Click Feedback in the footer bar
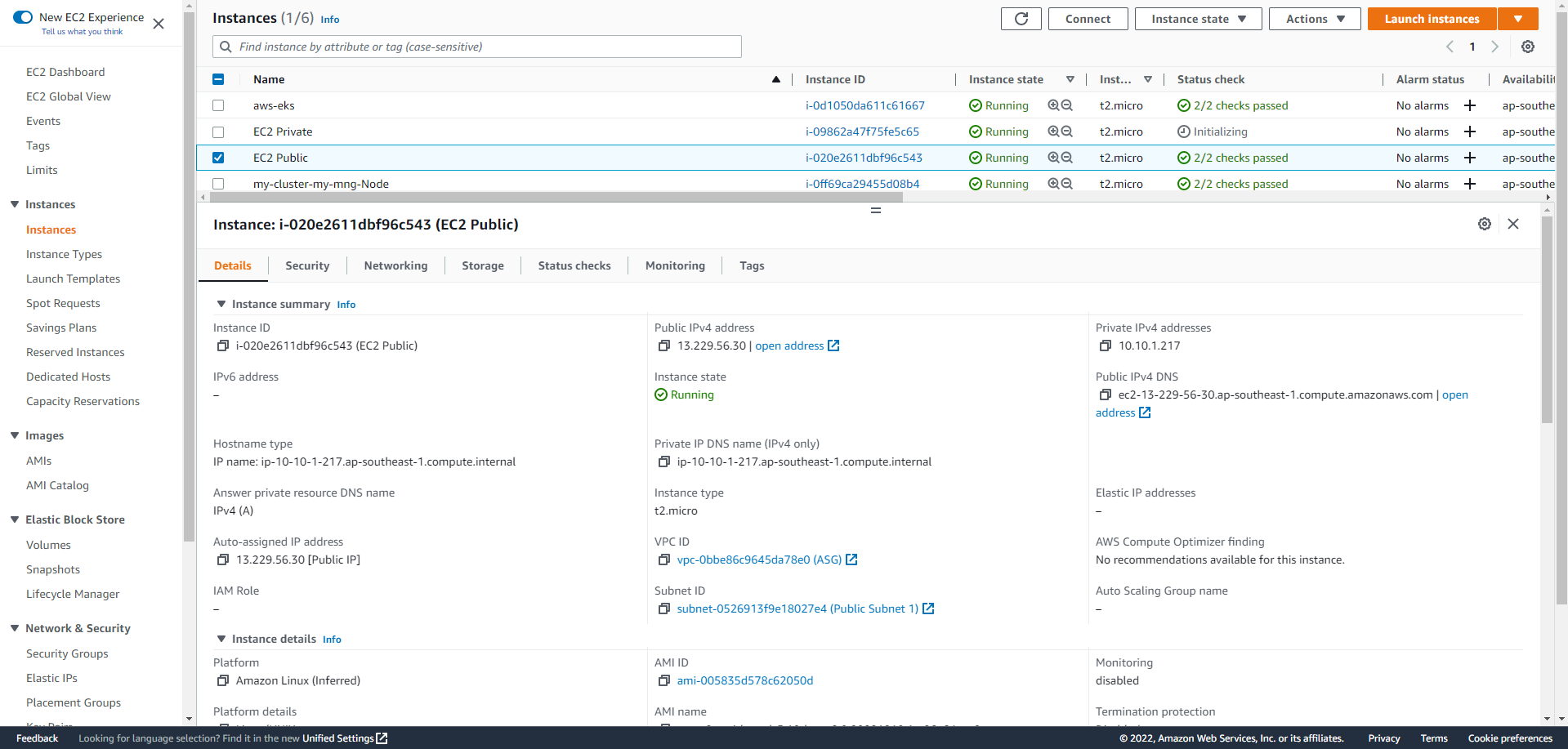The width and height of the screenshot is (1568, 749). click(x=37, y=738)
